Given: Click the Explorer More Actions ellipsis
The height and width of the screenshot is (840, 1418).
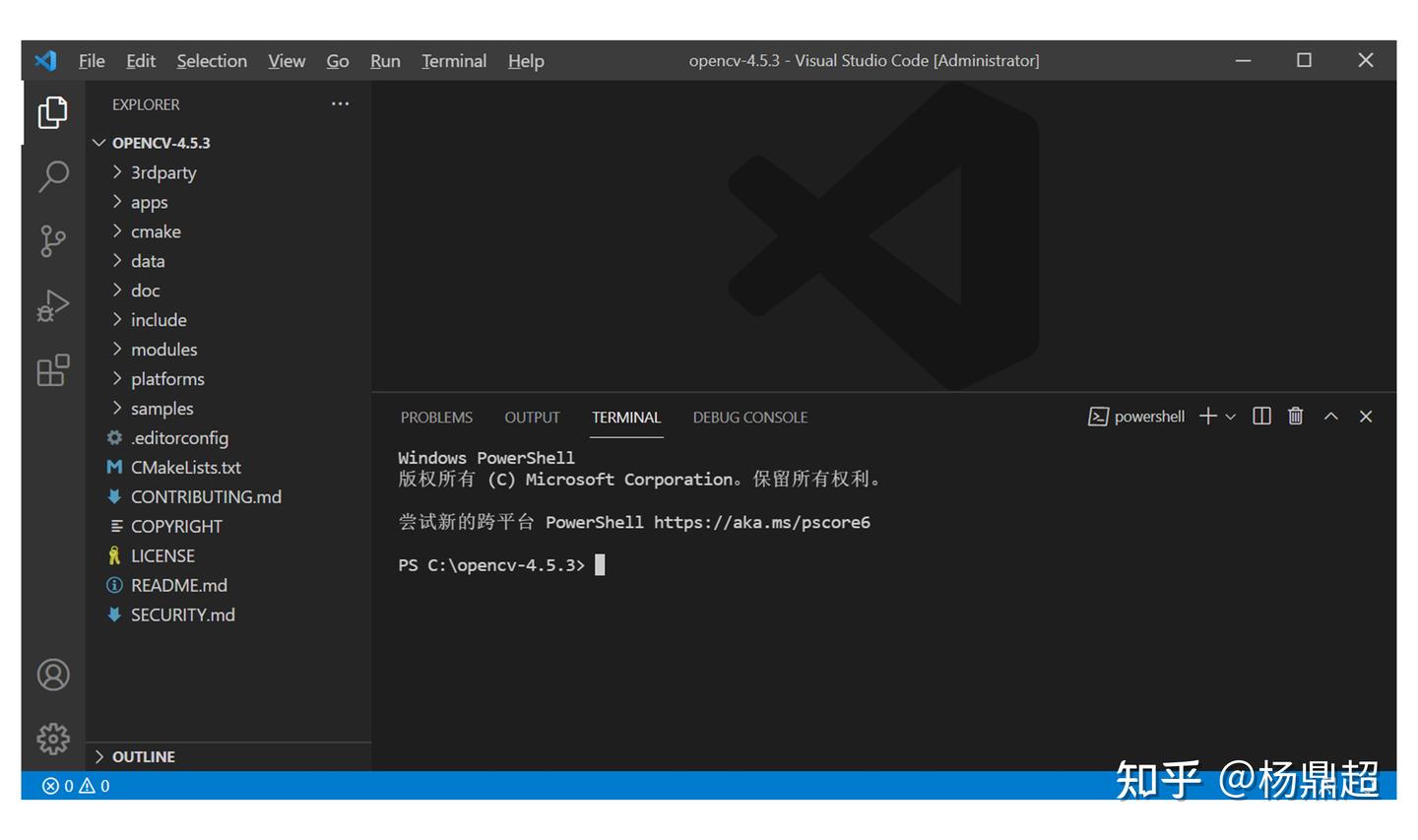Looking at the screenshot, I should (x=340, y=103).
